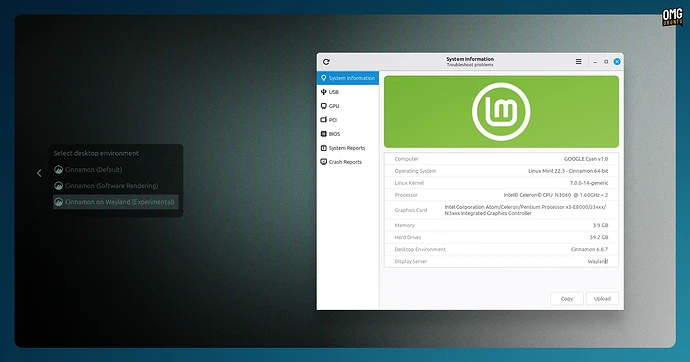Click the Upload button
The height and width of the screenshot is (362, 690).
(x=602, y=299)
